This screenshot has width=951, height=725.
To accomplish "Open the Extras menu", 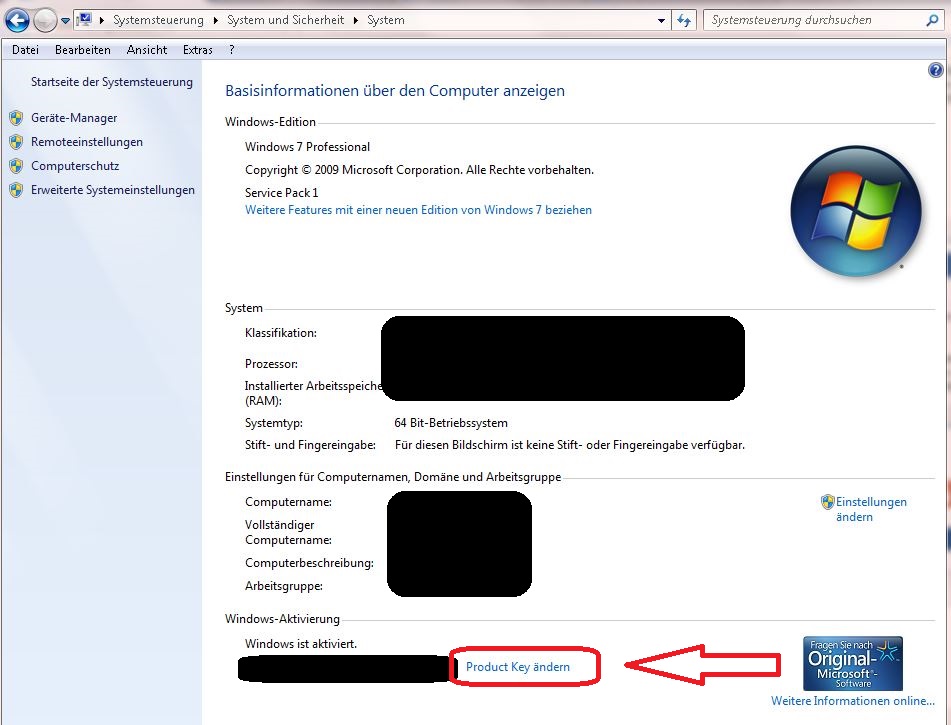I will point(198,50).
